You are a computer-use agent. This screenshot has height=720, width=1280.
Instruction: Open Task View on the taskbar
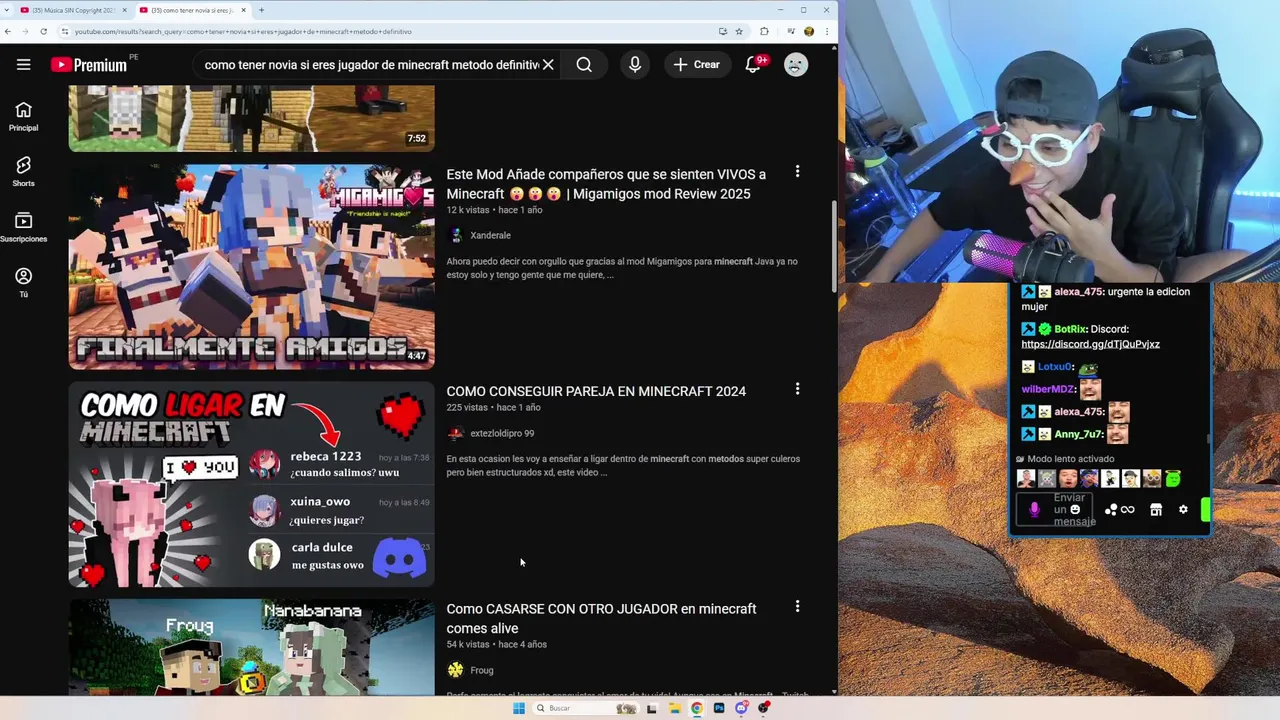tap(652, 708)
